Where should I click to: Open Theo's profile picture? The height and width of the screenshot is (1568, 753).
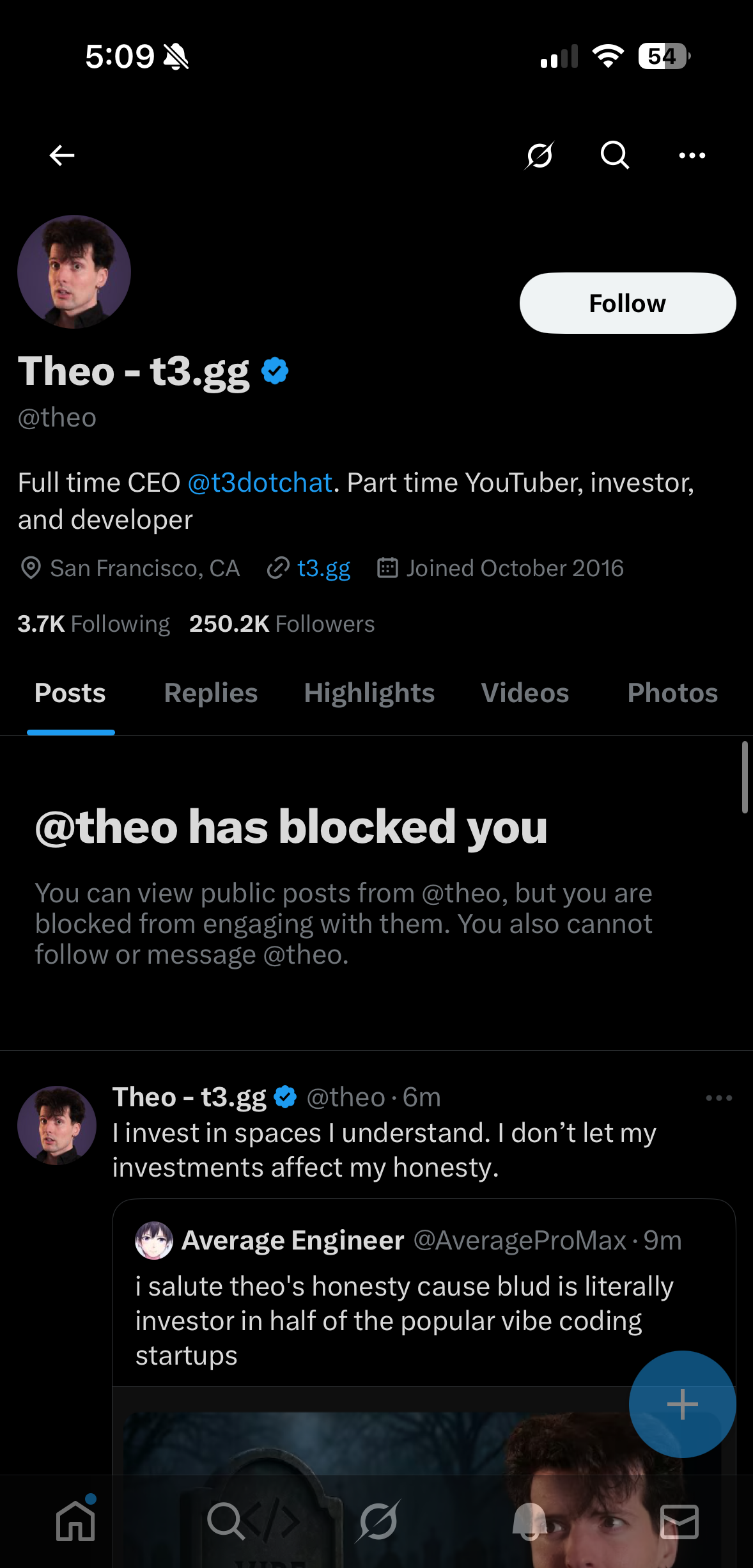74,272
